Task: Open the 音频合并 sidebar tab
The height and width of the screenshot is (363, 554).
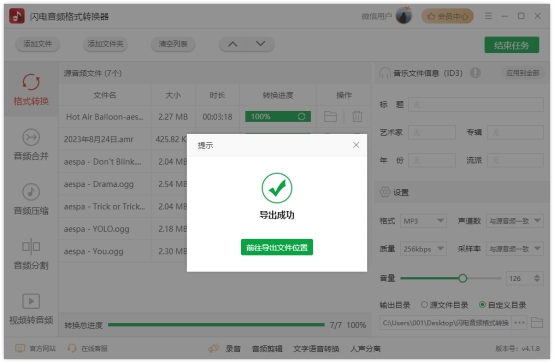Action: (x=31, y=145)
